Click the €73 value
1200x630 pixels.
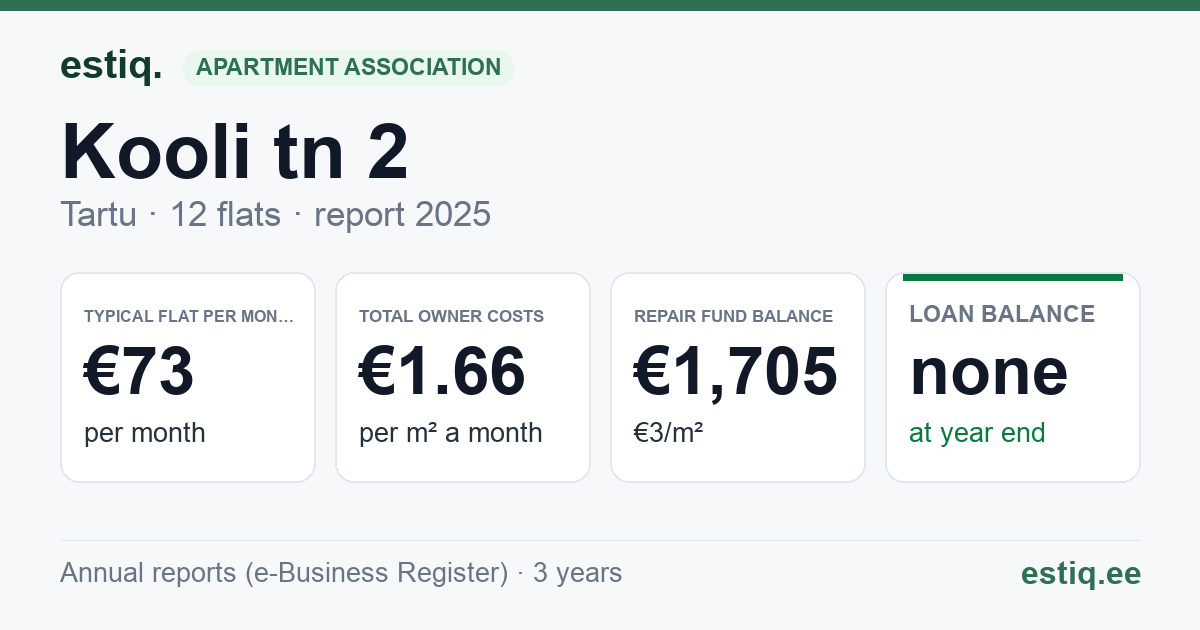point(139,372)
